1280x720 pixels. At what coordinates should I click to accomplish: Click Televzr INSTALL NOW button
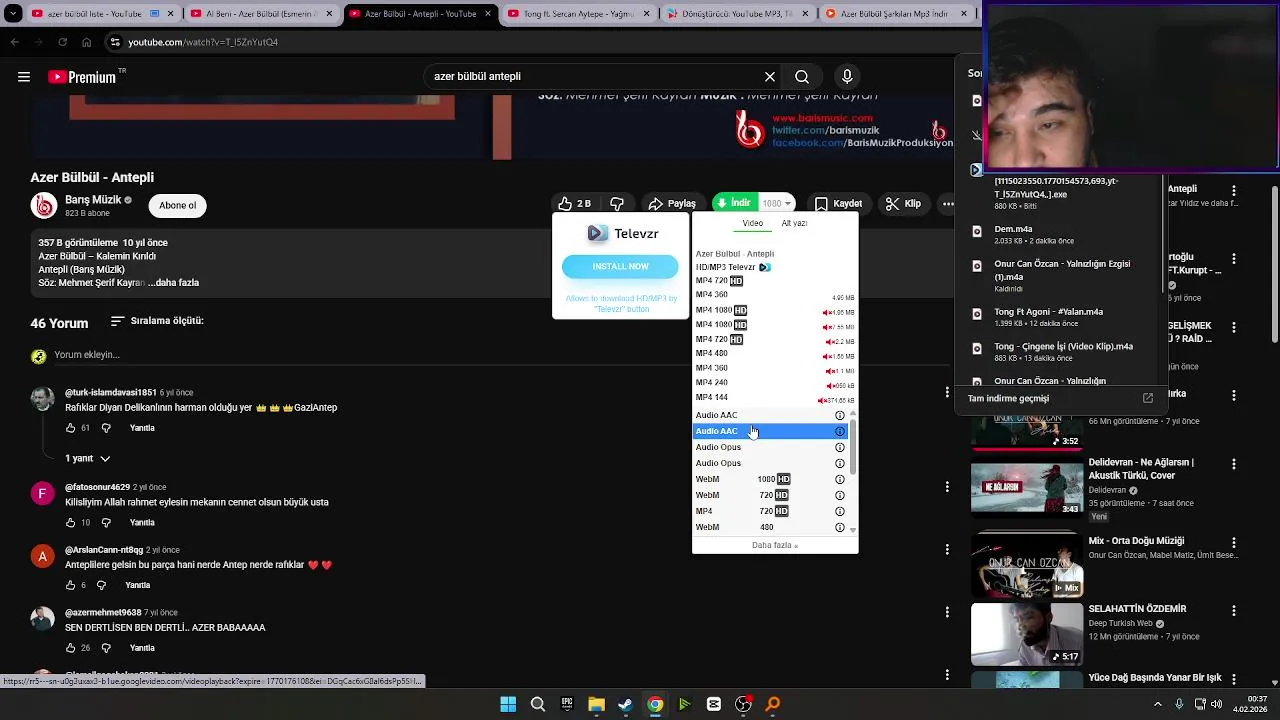[620, 266]
